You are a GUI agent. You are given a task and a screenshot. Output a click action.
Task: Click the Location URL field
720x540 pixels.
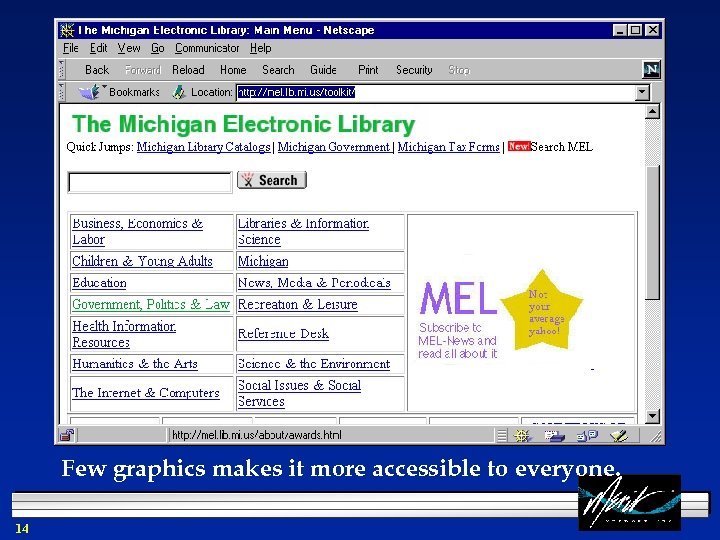[x=436, y=92]
